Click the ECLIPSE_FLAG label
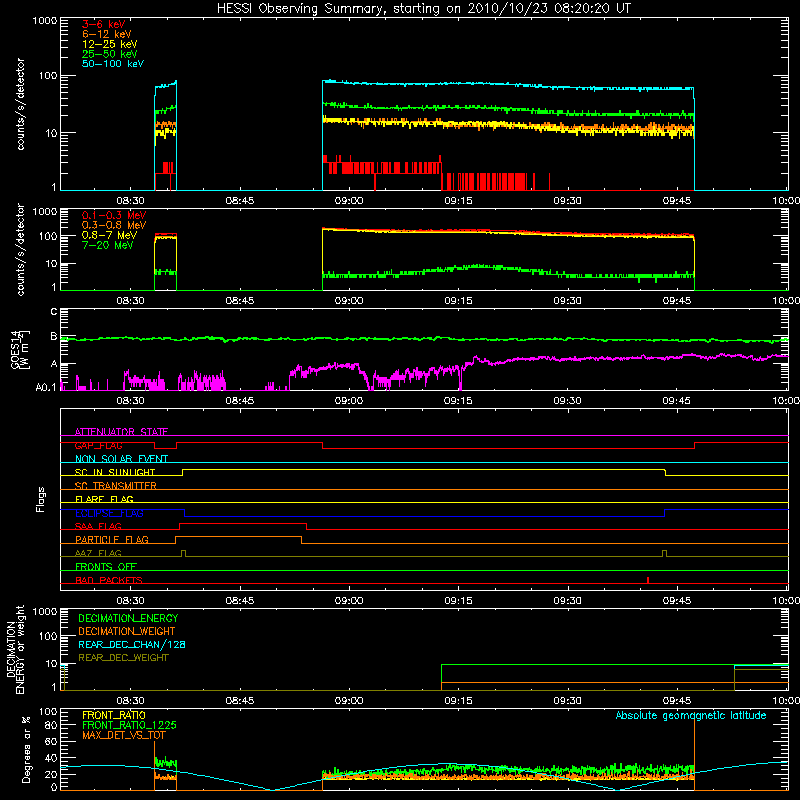800x800 pixels. pos(109,513)
